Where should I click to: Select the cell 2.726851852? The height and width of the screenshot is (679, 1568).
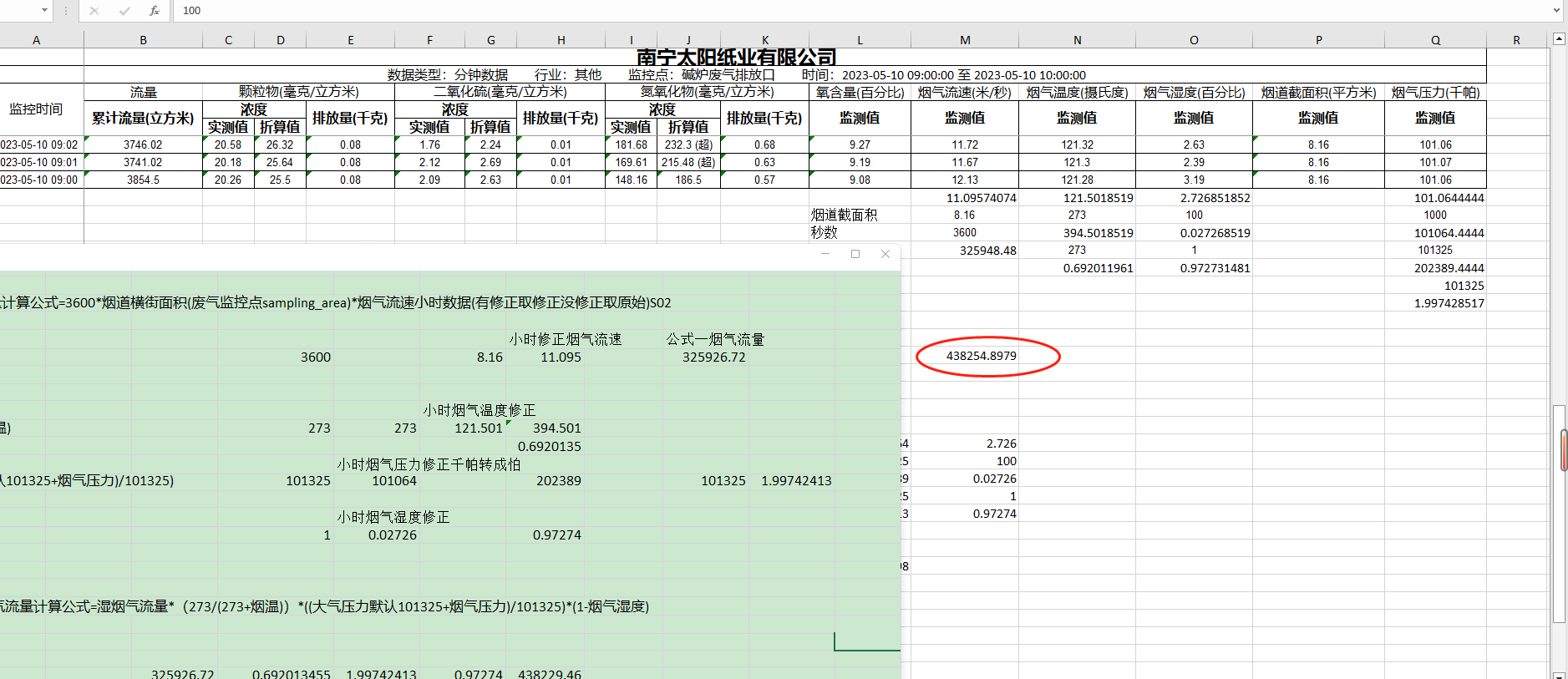1195,198
